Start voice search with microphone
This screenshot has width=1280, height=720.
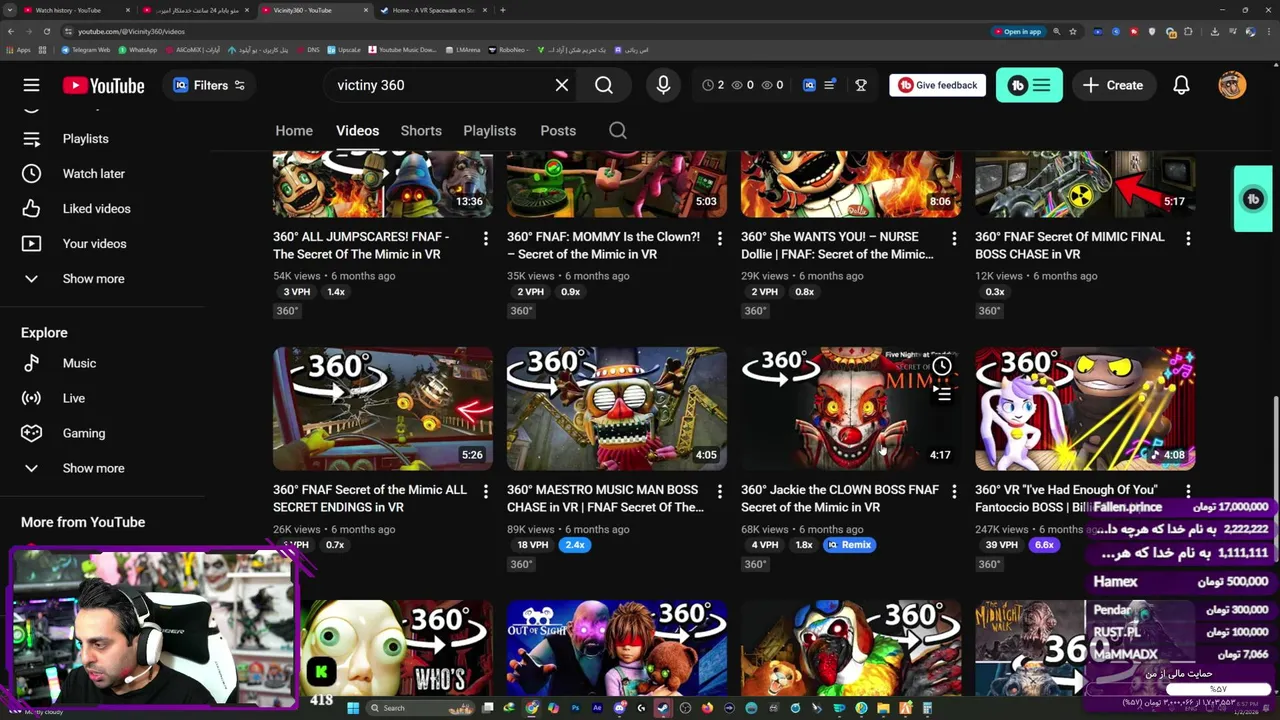663,85
